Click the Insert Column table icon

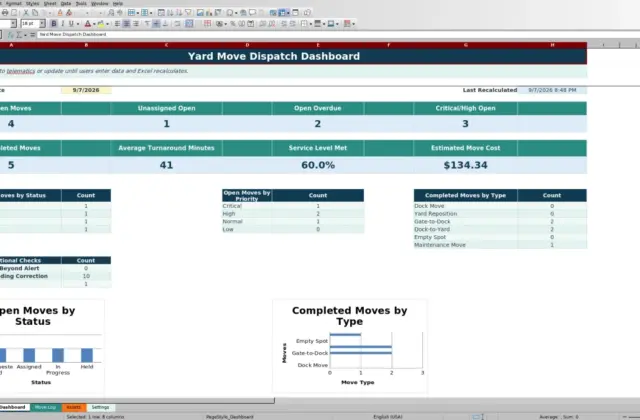tap(144, 13)
